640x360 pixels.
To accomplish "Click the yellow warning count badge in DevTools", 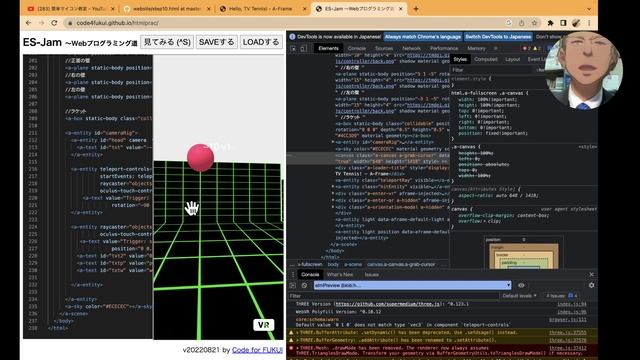I will click(x=537, y=48).
